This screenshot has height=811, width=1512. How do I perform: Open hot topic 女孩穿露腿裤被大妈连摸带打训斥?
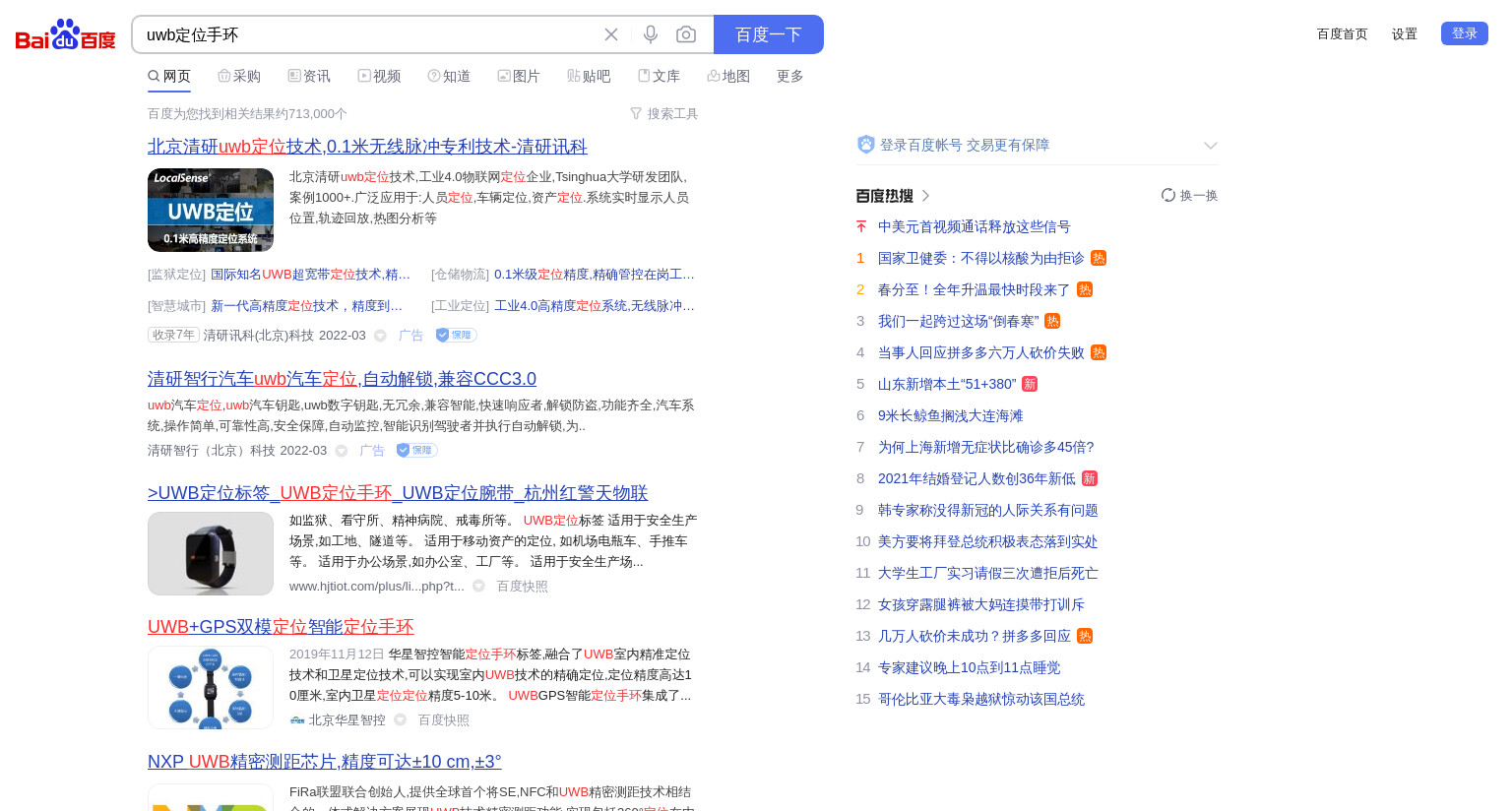(x=981, y=604)
